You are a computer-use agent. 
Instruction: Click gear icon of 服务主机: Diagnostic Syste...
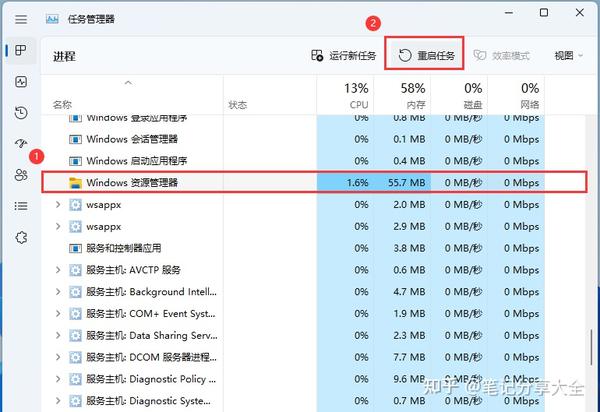click(75, 401)
